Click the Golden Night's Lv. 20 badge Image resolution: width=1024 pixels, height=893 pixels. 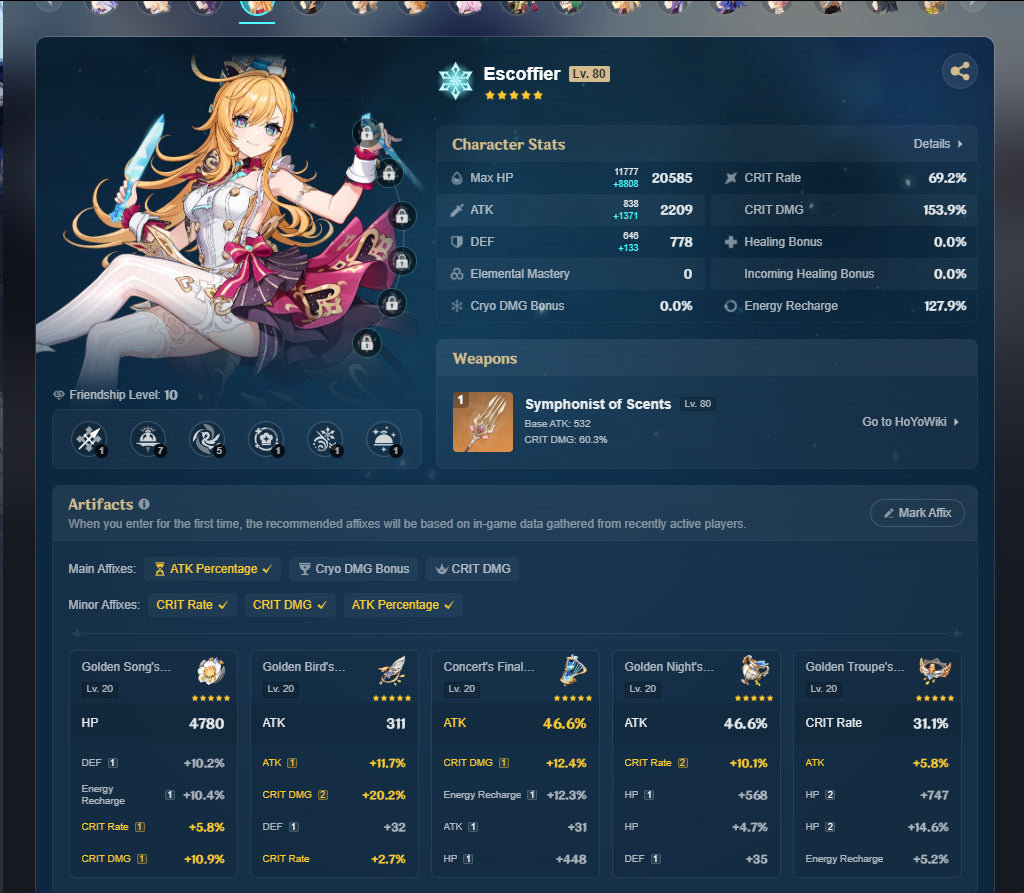click(643, 689)
